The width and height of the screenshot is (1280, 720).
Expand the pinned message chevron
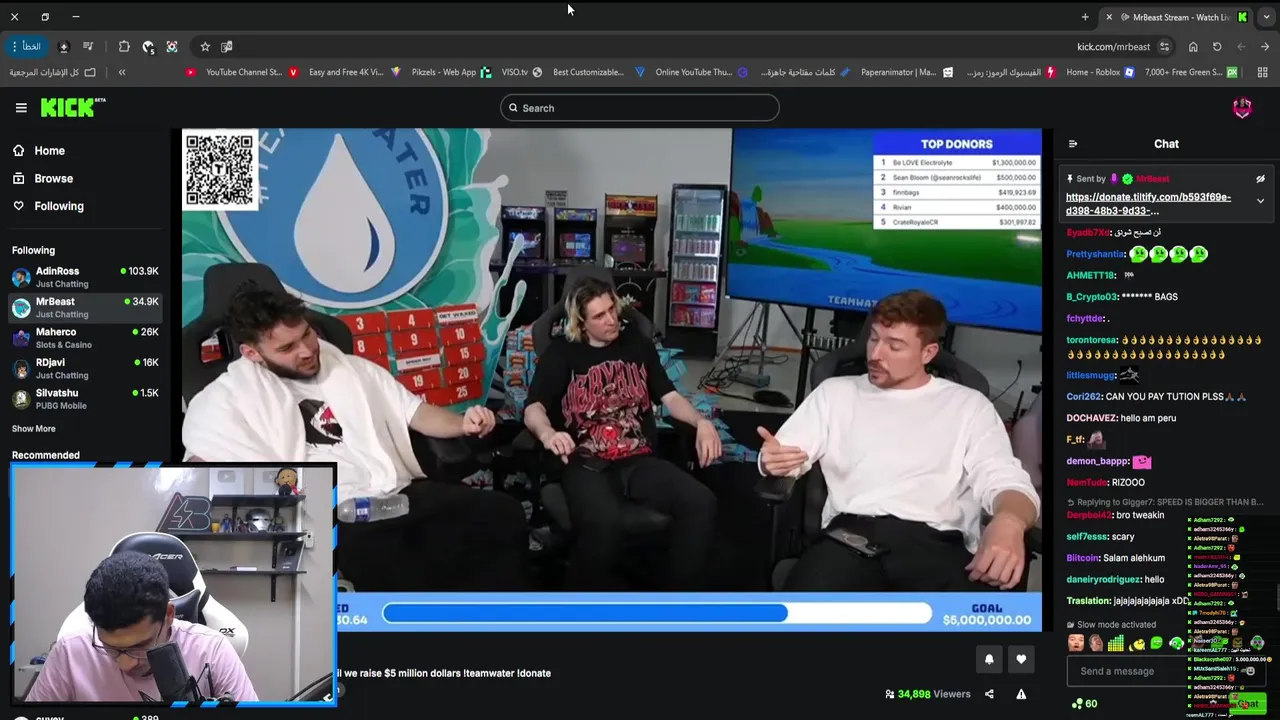click(x=1260, y=201)
